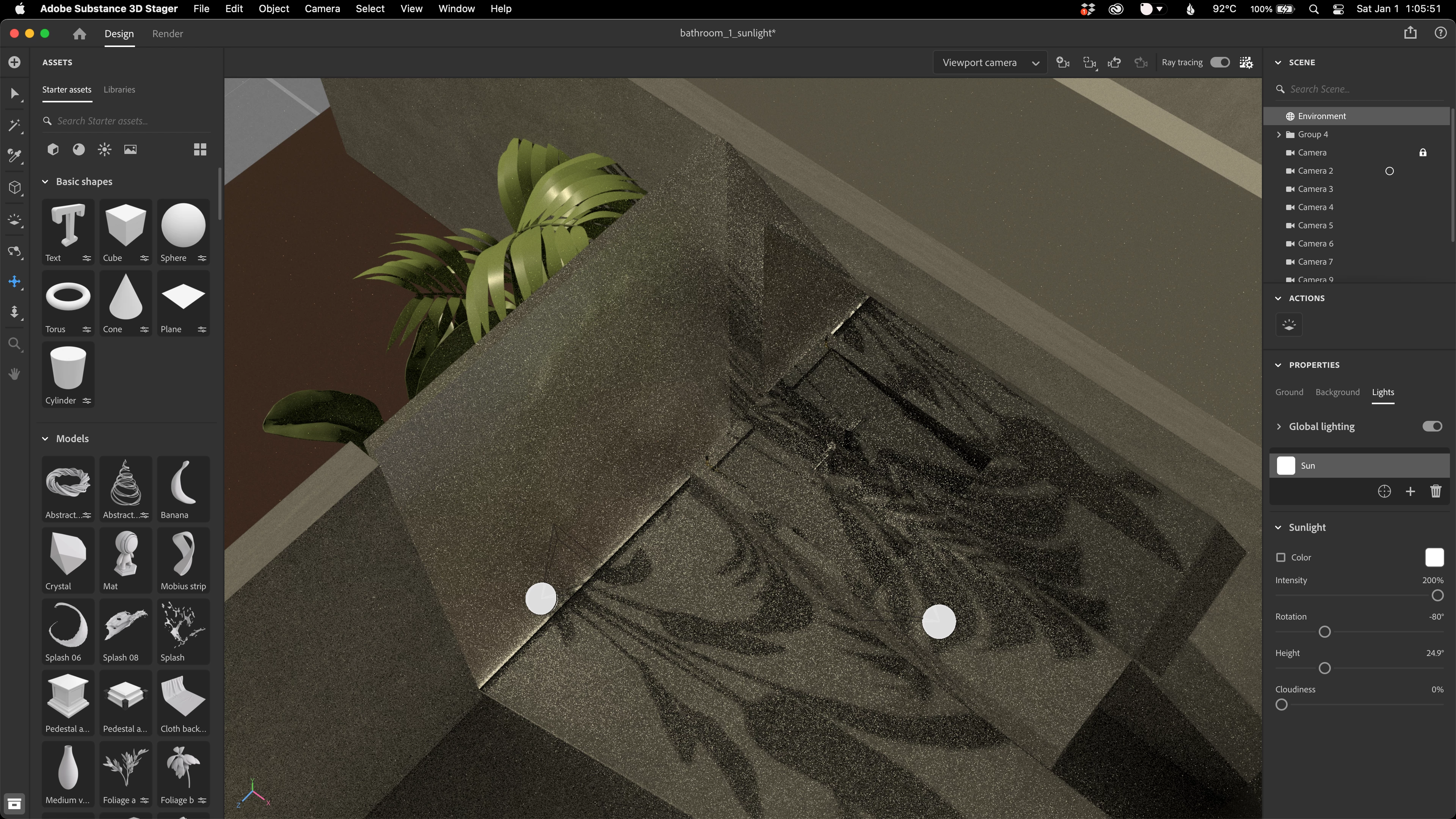Click the Sunlight color swatch

[x=1434, y=557]
